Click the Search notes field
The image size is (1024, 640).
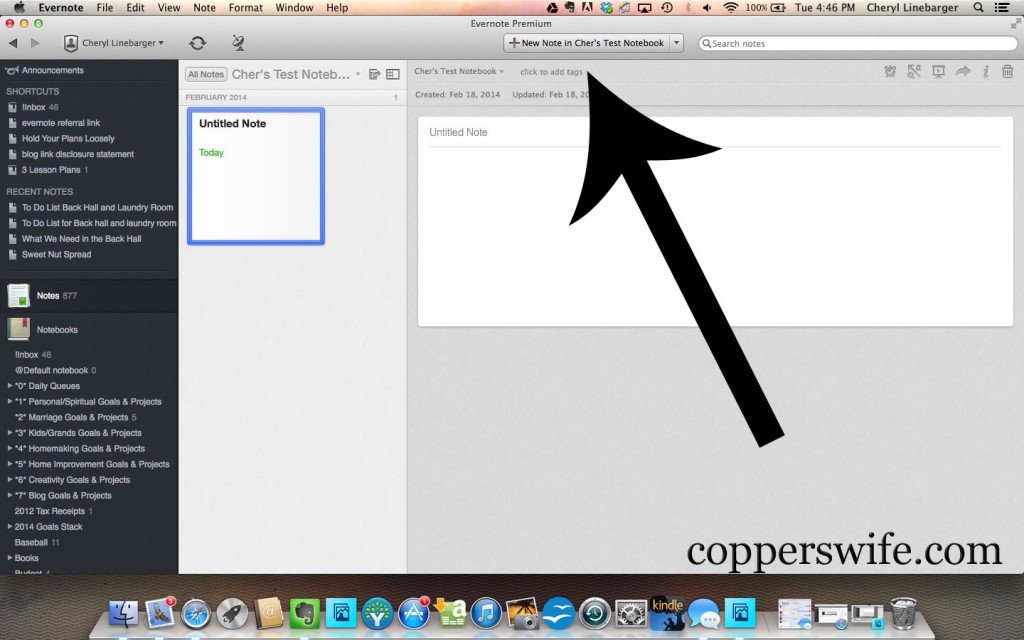pyautogui.click(x=857, y=44)
